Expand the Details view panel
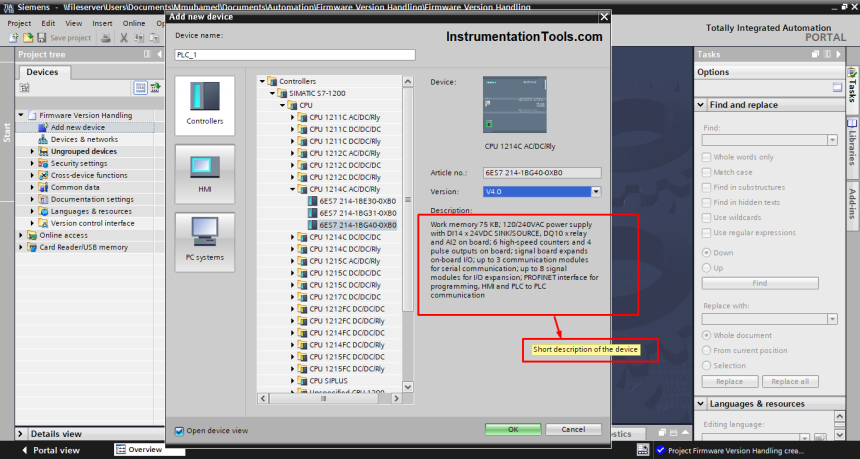 [x=20, y=434]
